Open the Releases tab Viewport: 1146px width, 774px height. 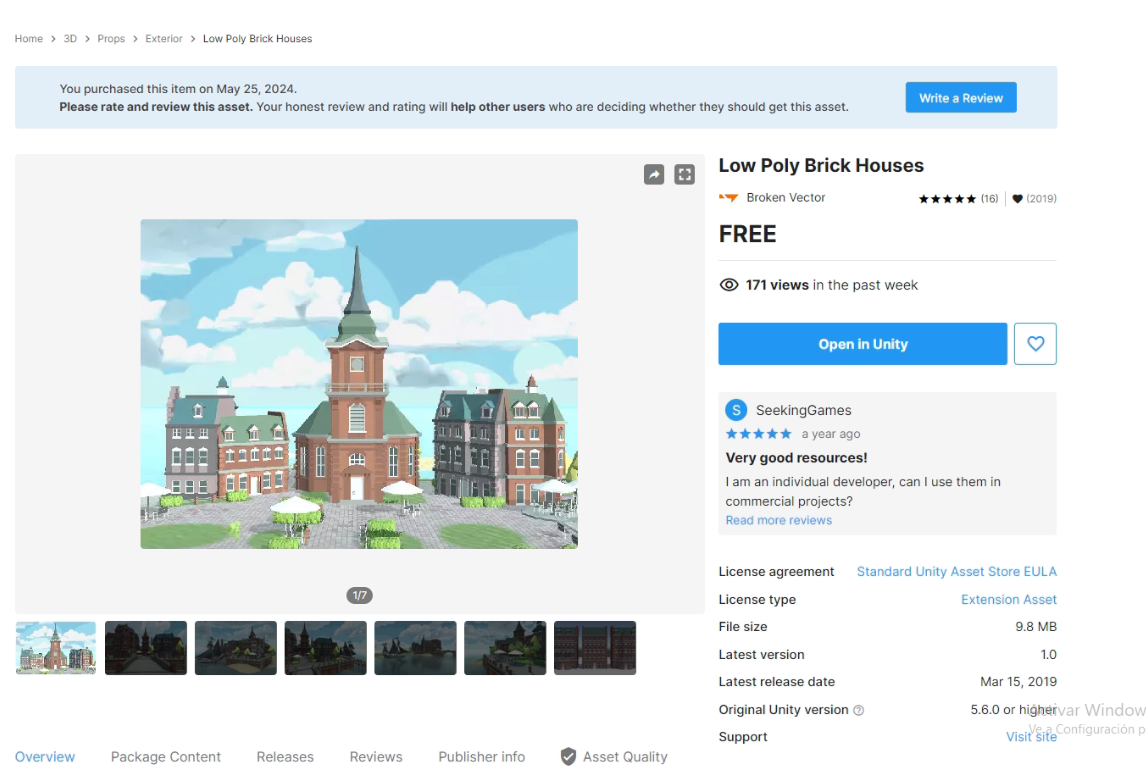tap(285, 757)
